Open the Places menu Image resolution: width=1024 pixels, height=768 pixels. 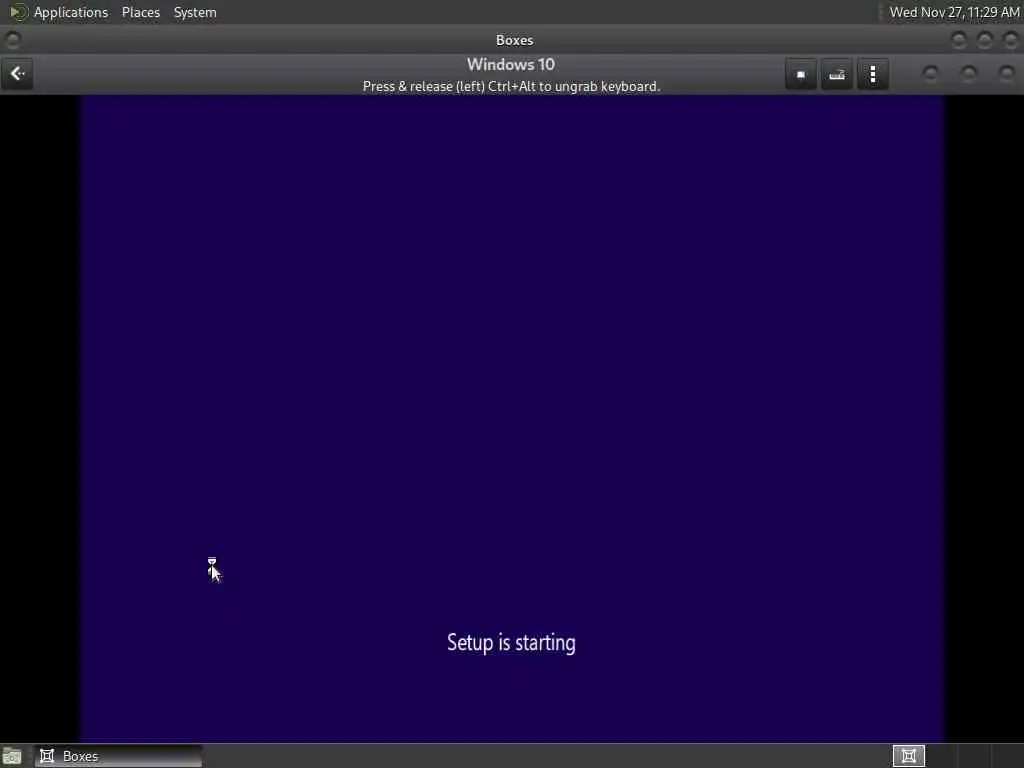coord(140,12)
